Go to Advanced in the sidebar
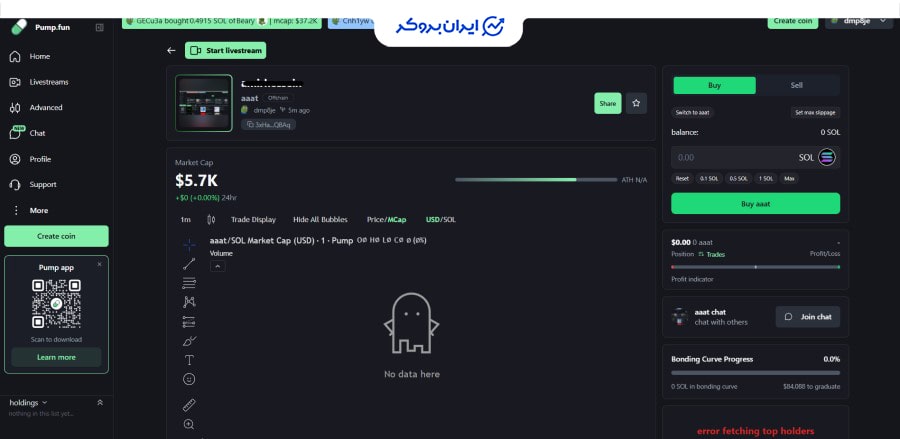This screenshot has height=439, width=900. pos(45,107)
